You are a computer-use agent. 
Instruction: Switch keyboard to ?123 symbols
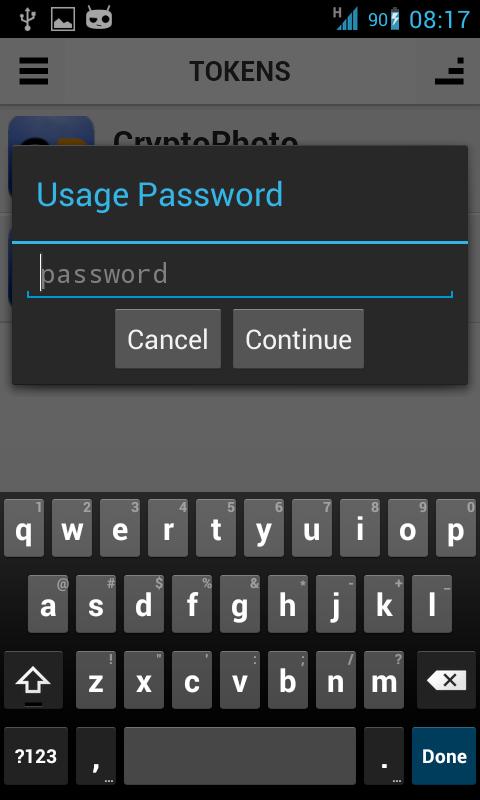click(36, 756)
